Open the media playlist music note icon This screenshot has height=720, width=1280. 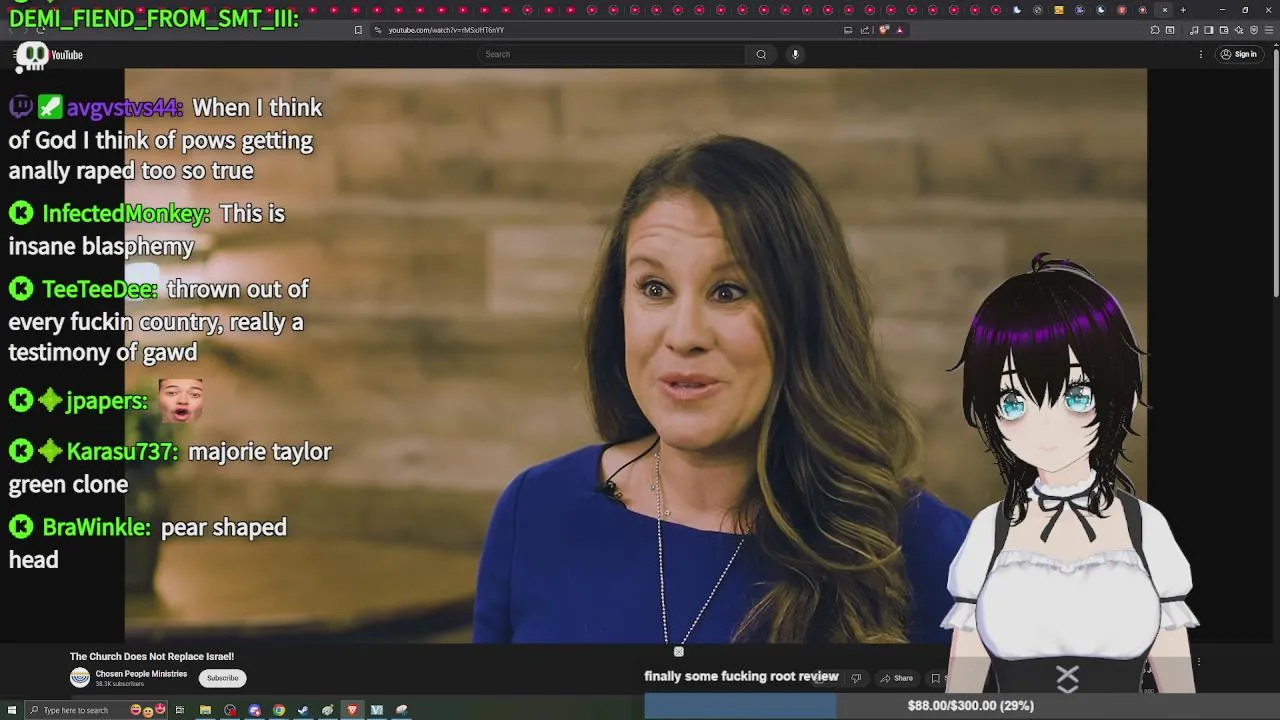click(1195, 30)
